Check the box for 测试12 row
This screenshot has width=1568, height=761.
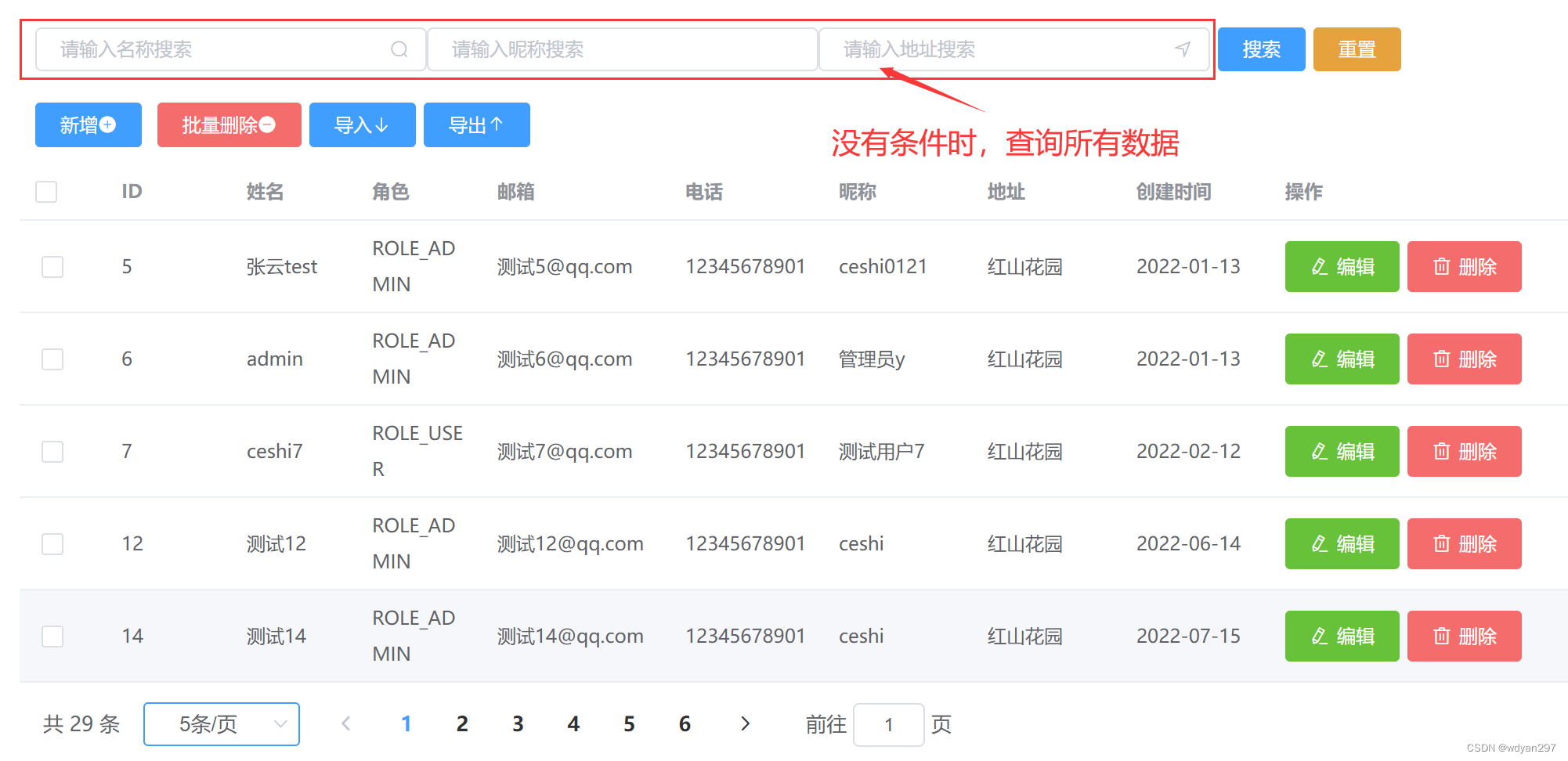click(52, 544)
